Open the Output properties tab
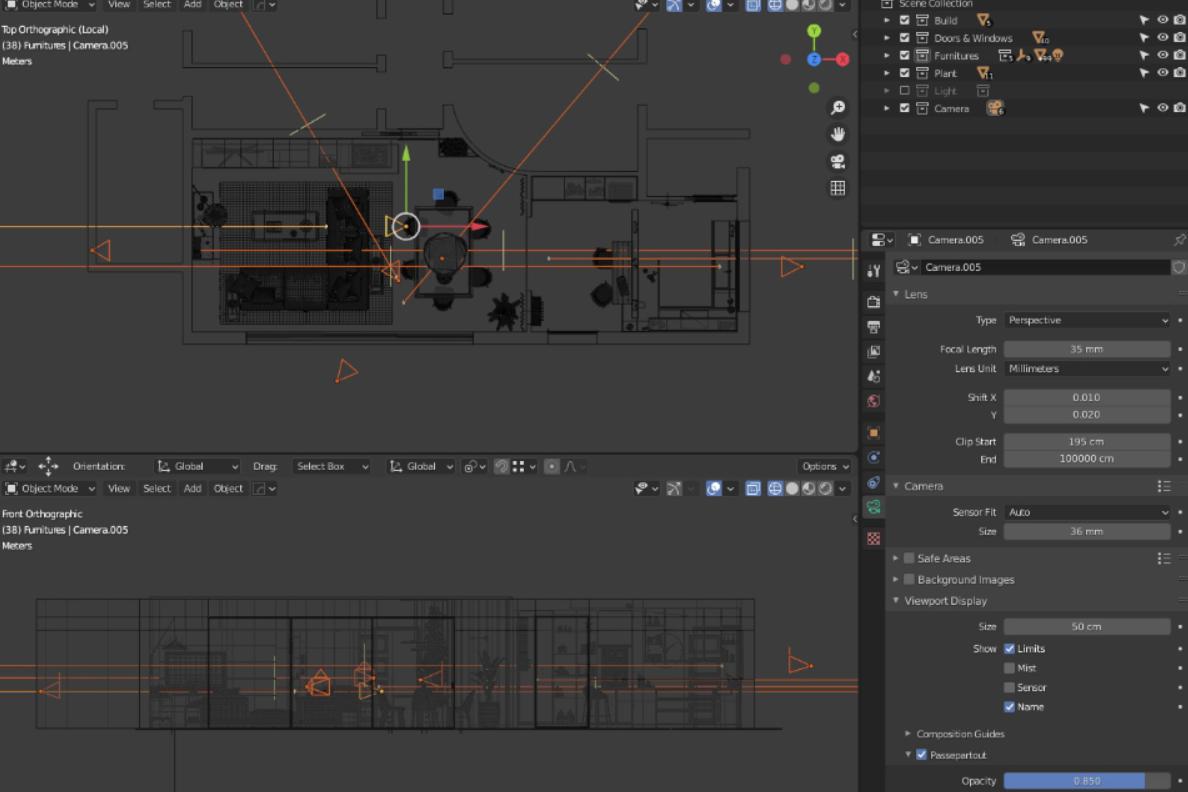The image size is (1188, 792). (x=874, y=327)
